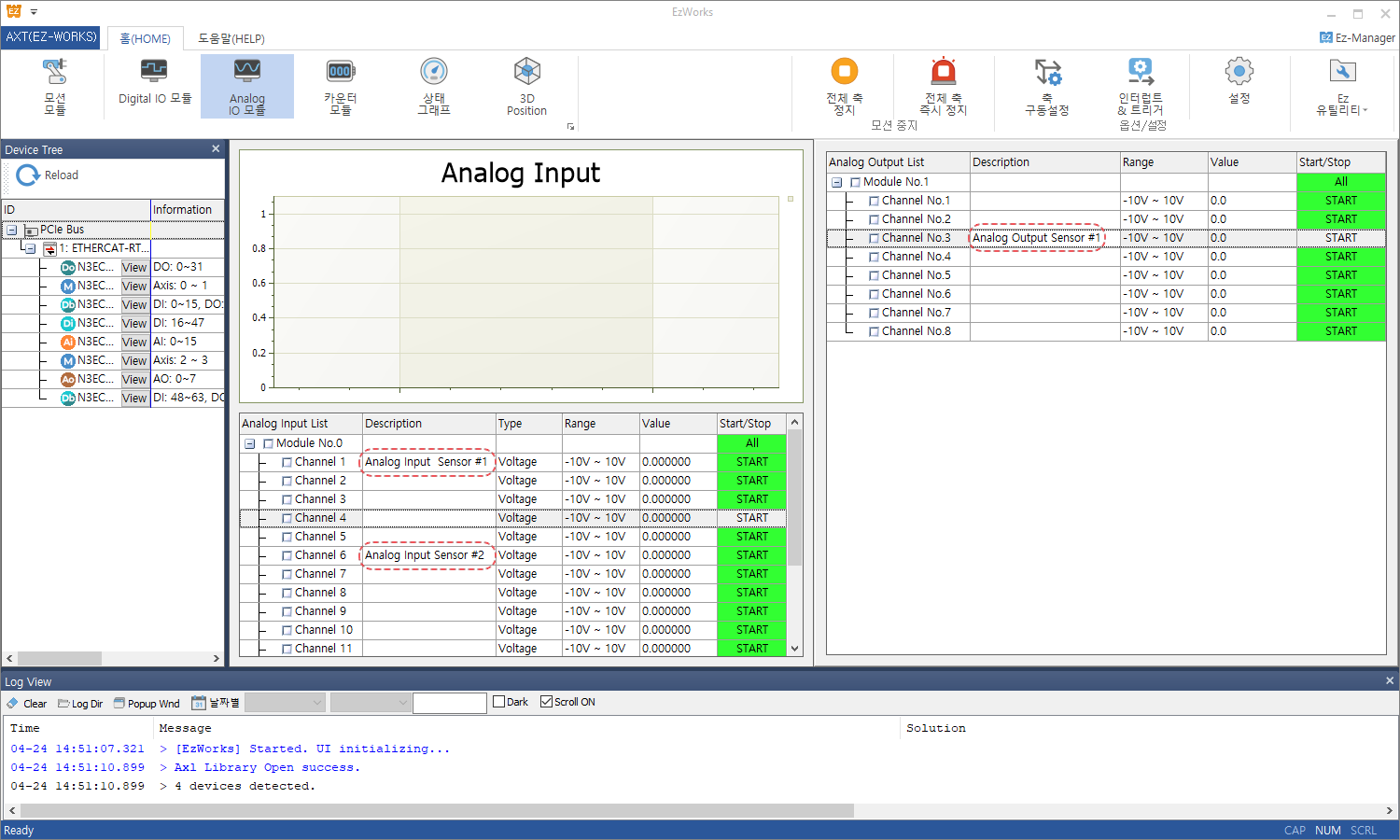Viewport: 1400px width, 840px height.
Task: Click the All button for input Module No.0
Action: [752, 443]
